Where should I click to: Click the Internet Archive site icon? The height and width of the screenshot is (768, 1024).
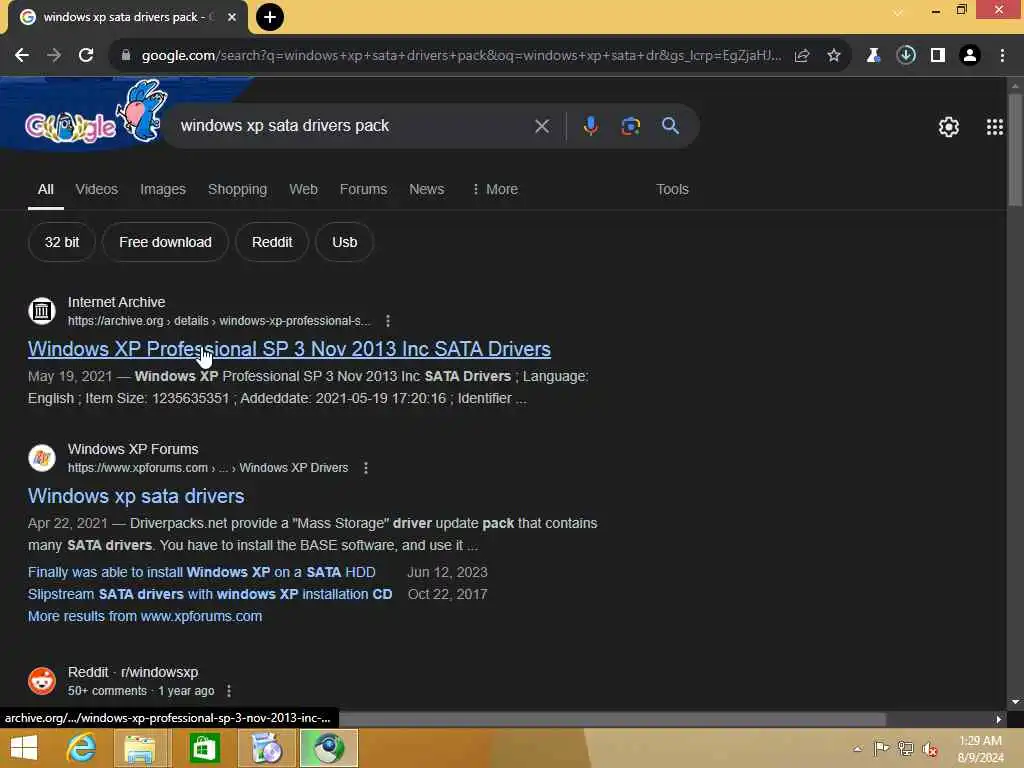[42, 311]
